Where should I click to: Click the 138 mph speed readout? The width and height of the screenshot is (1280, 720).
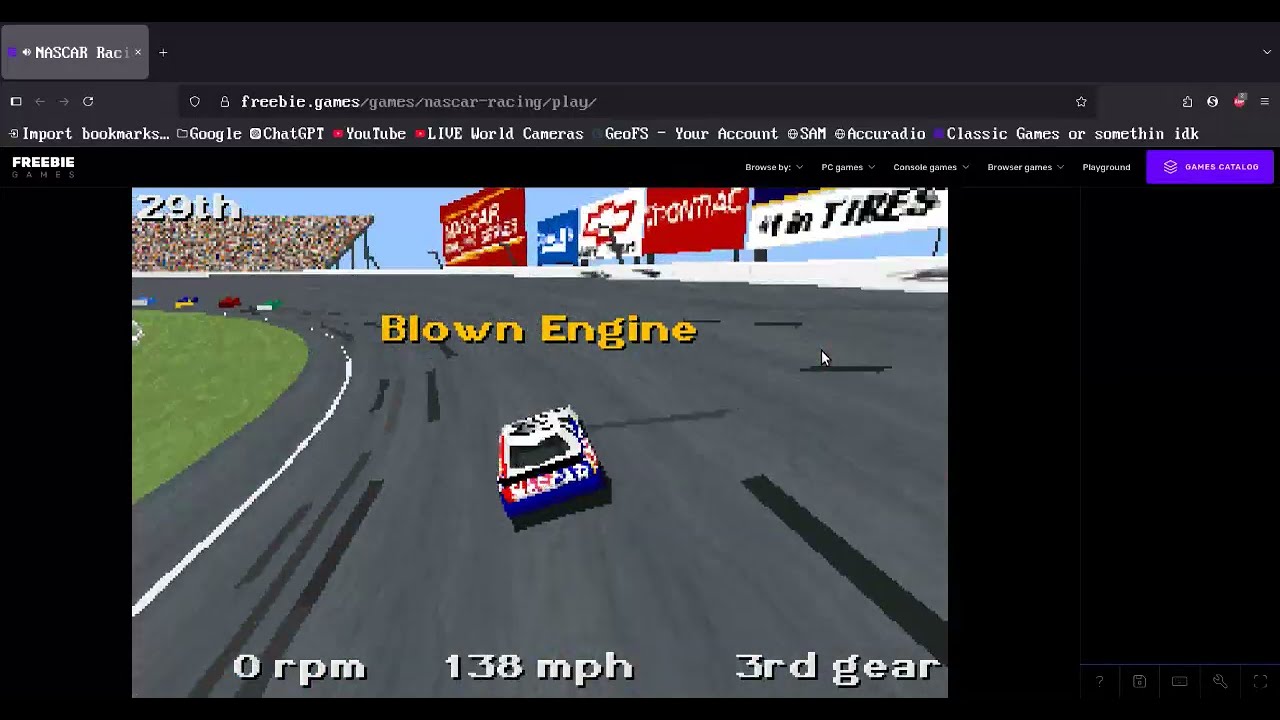coord(538,667)
